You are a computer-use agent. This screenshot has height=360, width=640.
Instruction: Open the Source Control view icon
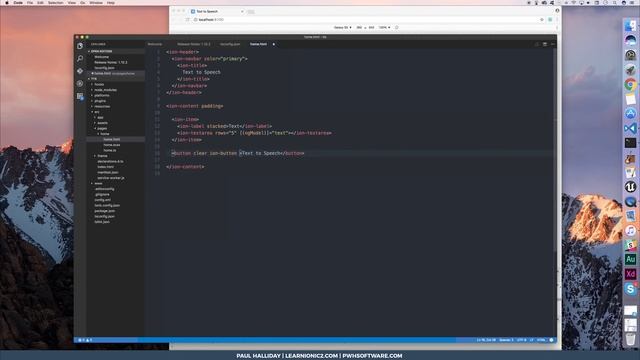[x=80, y=71]
